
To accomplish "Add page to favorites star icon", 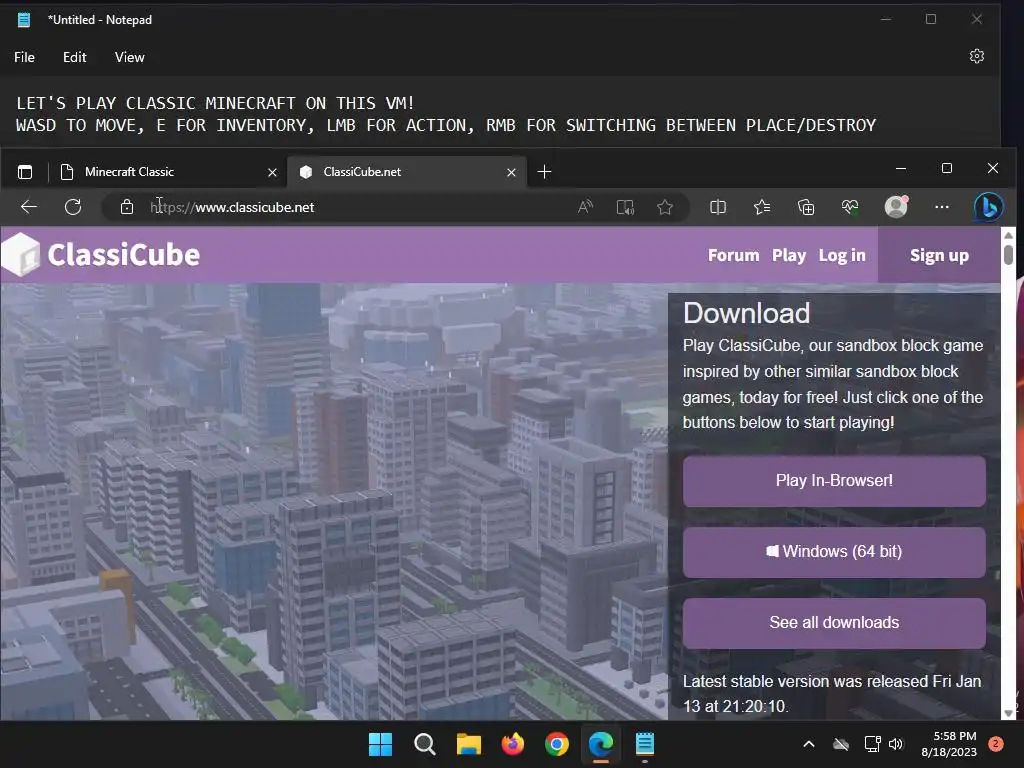I will tap(665, 207).
